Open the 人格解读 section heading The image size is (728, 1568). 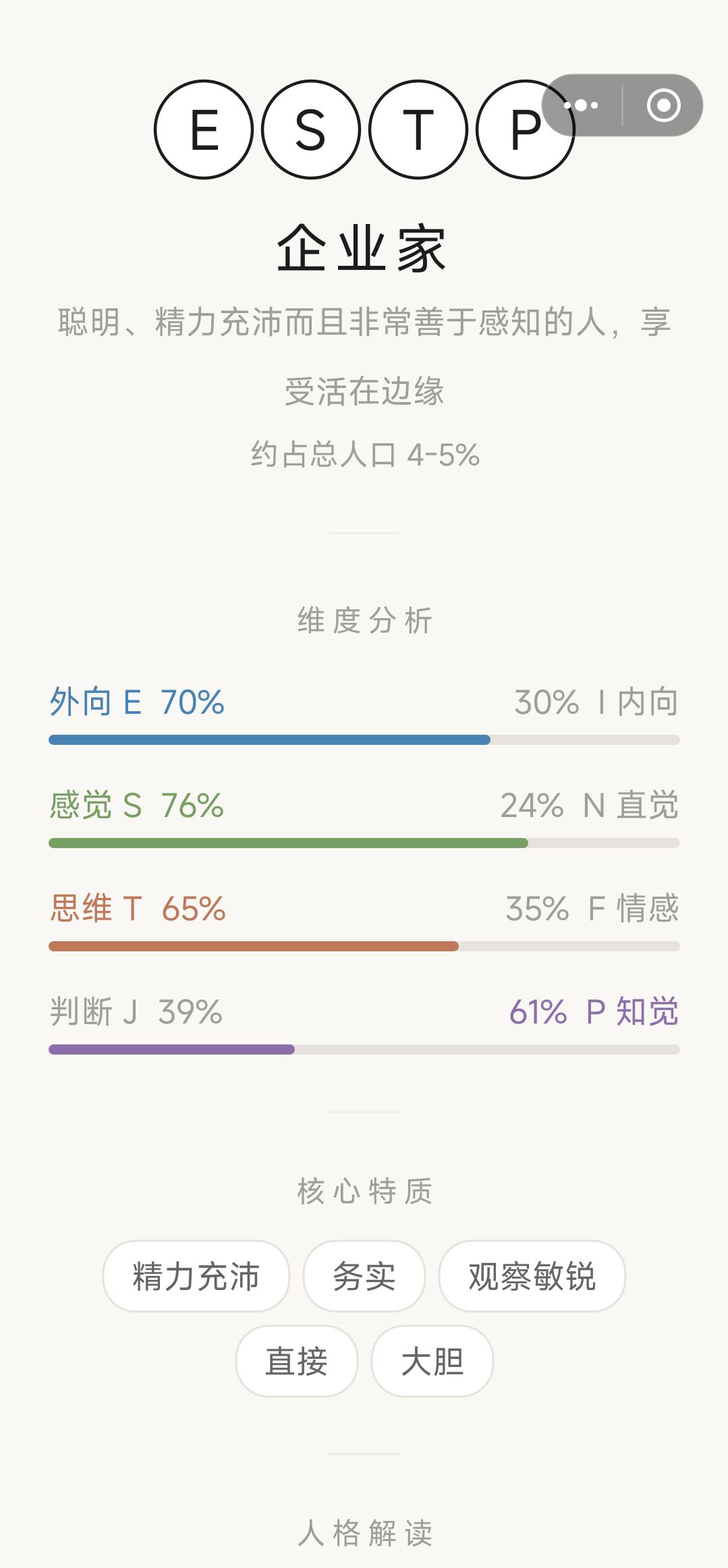coord(364,1533)
